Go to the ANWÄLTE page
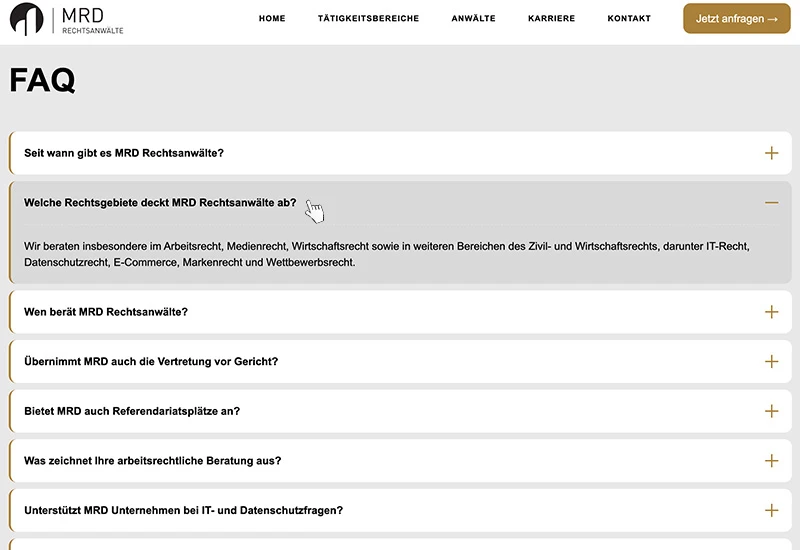800x550 pixels. 473,18
